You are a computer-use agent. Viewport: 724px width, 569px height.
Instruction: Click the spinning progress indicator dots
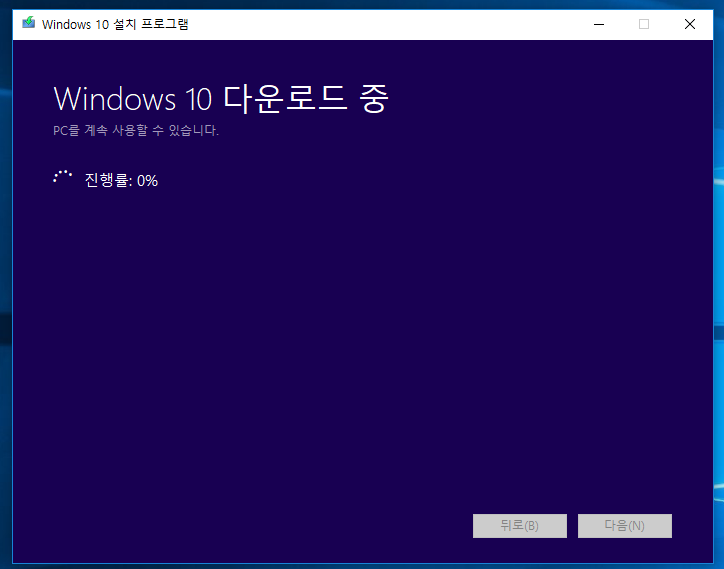point(62,176)
